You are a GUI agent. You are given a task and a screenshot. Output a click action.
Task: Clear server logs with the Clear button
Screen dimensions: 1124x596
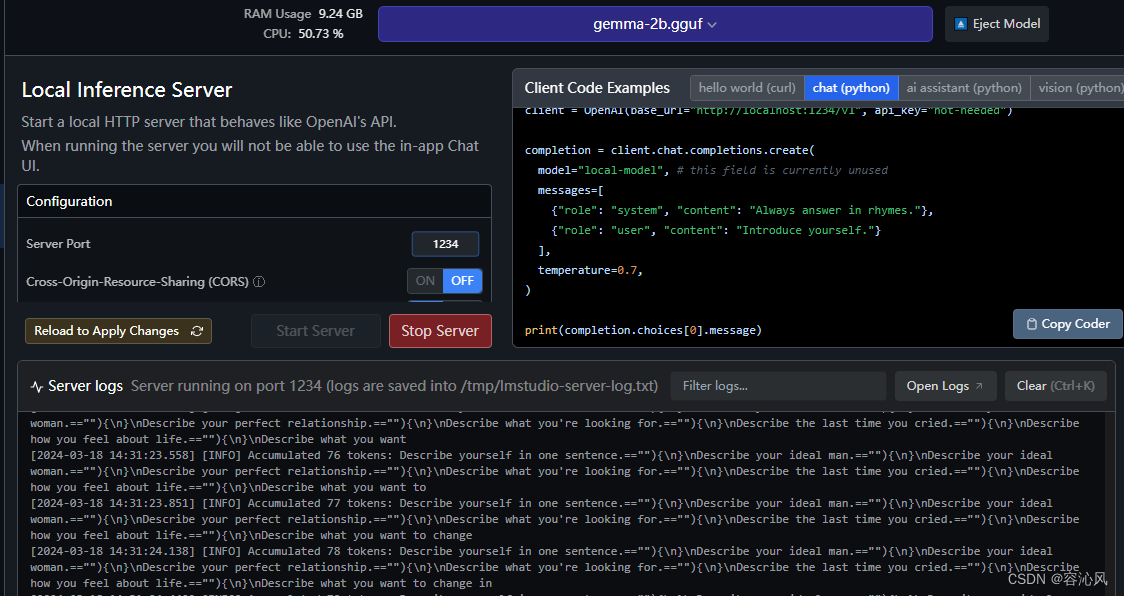point(1055,386)
